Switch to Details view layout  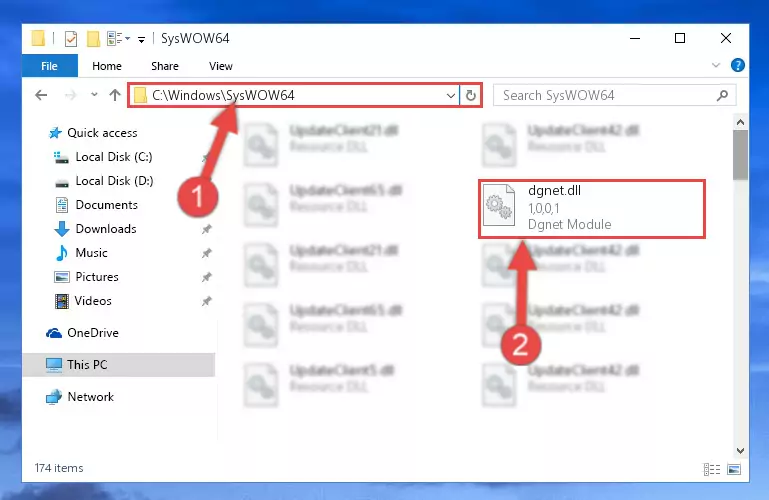712,470
